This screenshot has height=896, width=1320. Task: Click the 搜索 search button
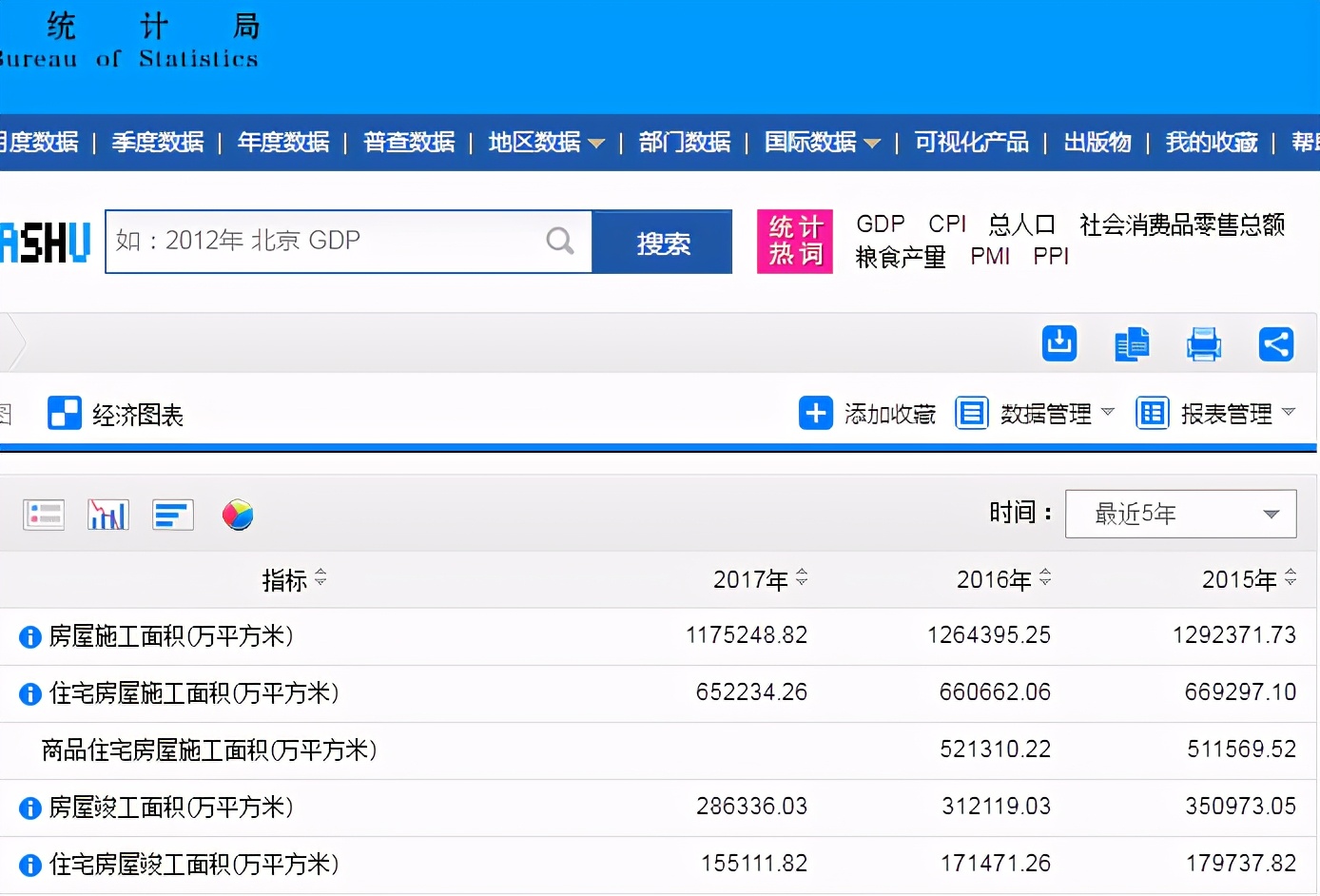pyautogui.click(x=663, y=242)
